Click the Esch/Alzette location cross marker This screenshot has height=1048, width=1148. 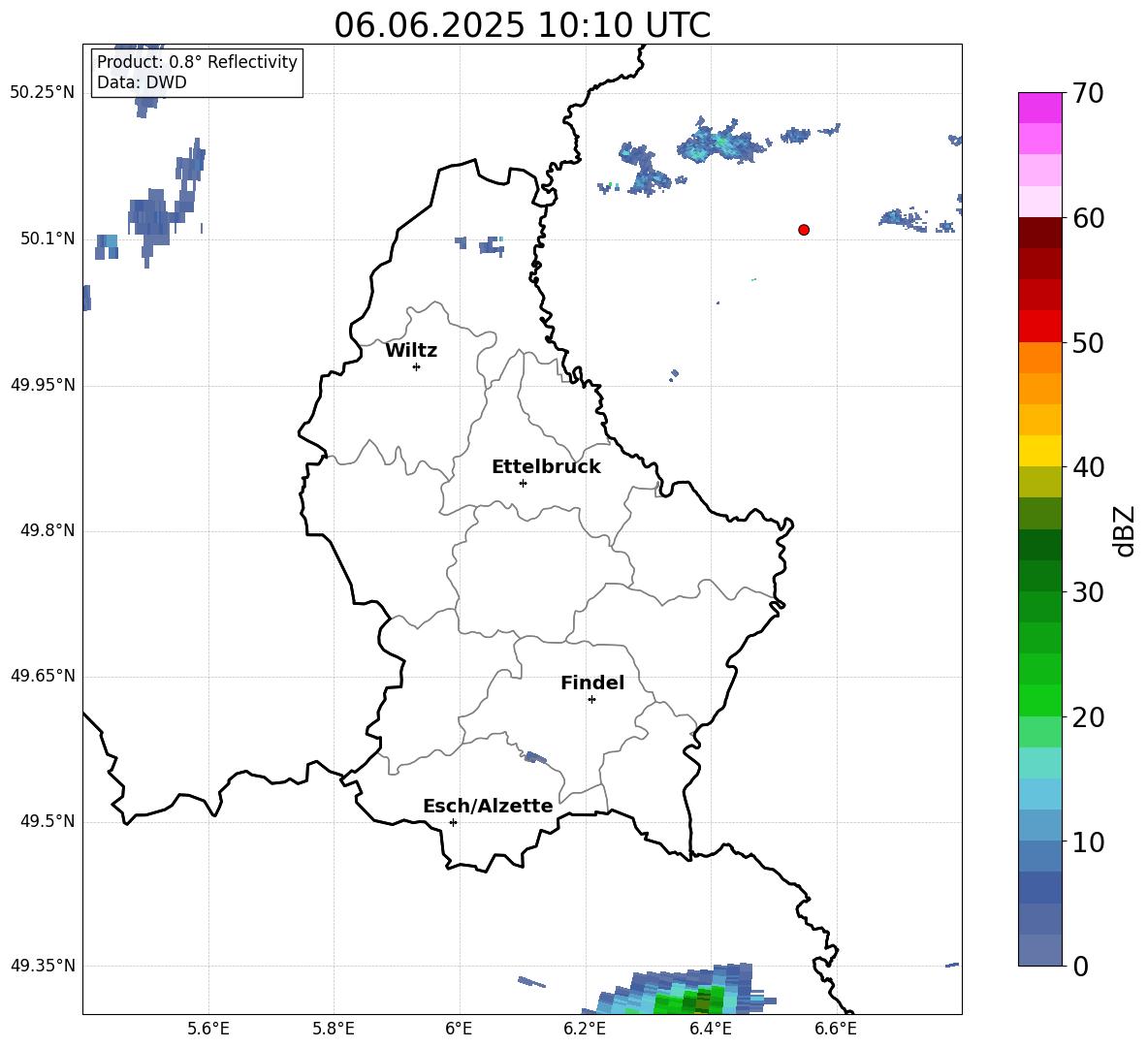click(453, 822)
